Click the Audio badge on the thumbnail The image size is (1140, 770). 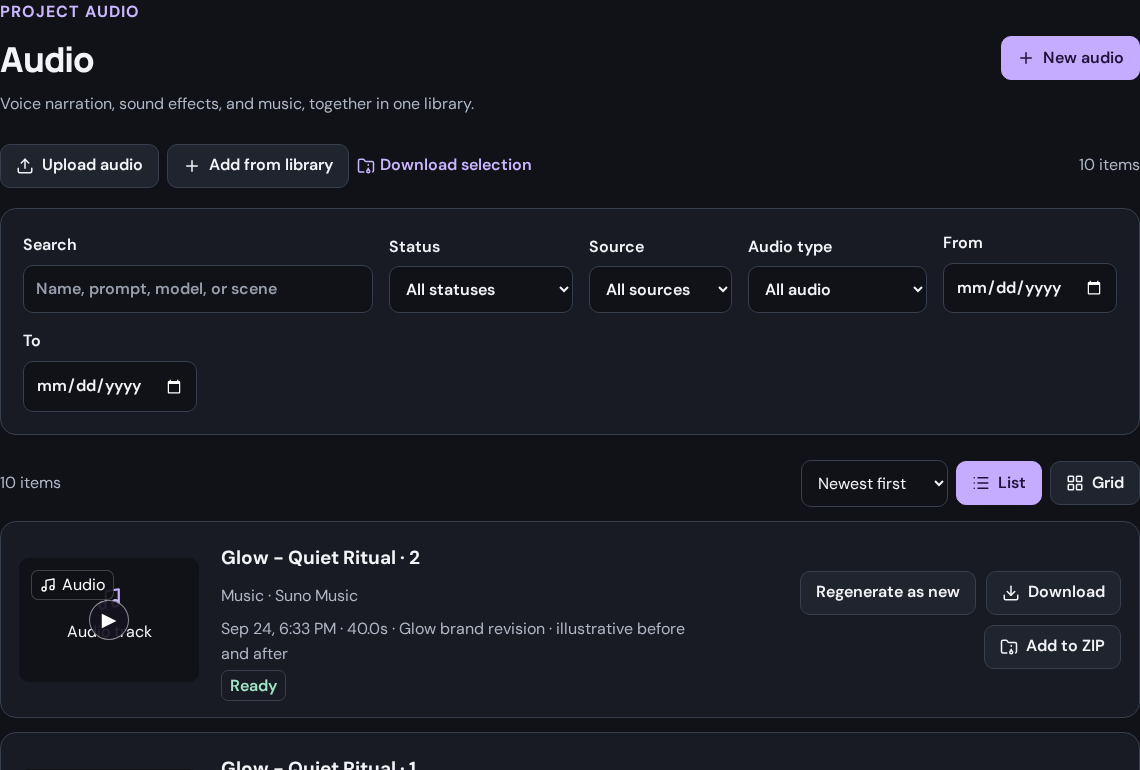73,585
